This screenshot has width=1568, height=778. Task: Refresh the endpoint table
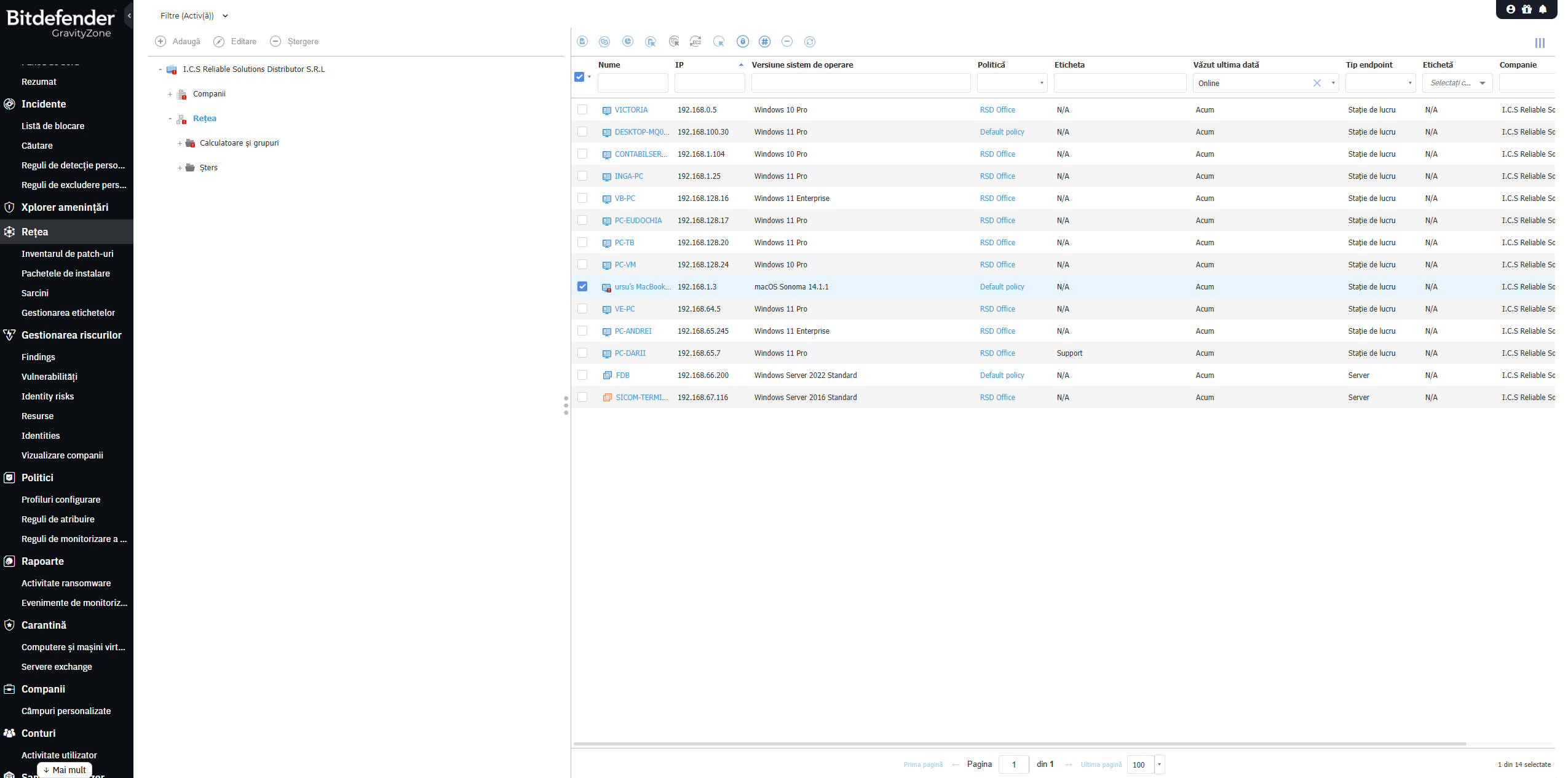(x=810, y=41)
